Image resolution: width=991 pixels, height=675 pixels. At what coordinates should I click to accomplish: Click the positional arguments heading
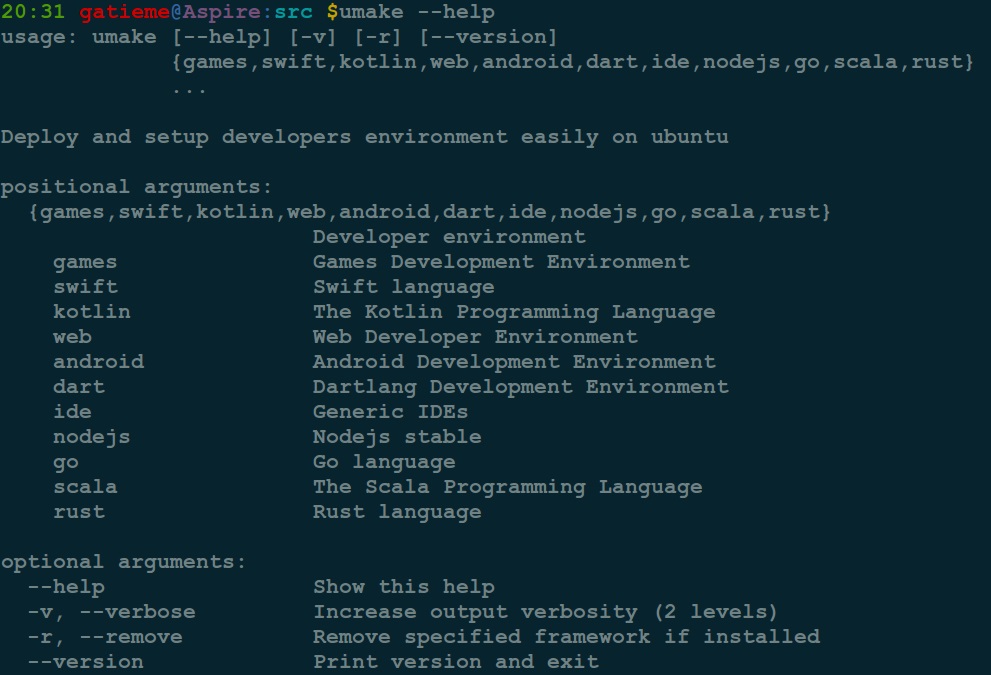[x=136, y=187]
